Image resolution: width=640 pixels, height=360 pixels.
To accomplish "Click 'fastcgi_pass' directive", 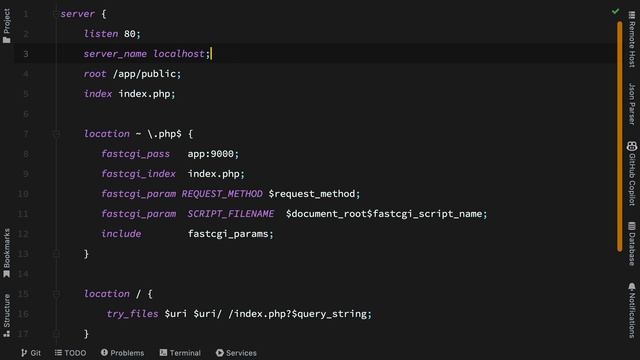I will click(x=136, y=154).
